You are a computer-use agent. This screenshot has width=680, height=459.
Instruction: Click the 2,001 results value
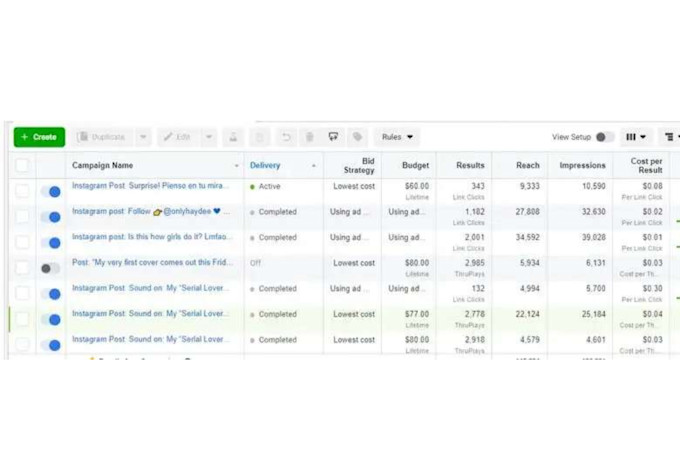475,237
